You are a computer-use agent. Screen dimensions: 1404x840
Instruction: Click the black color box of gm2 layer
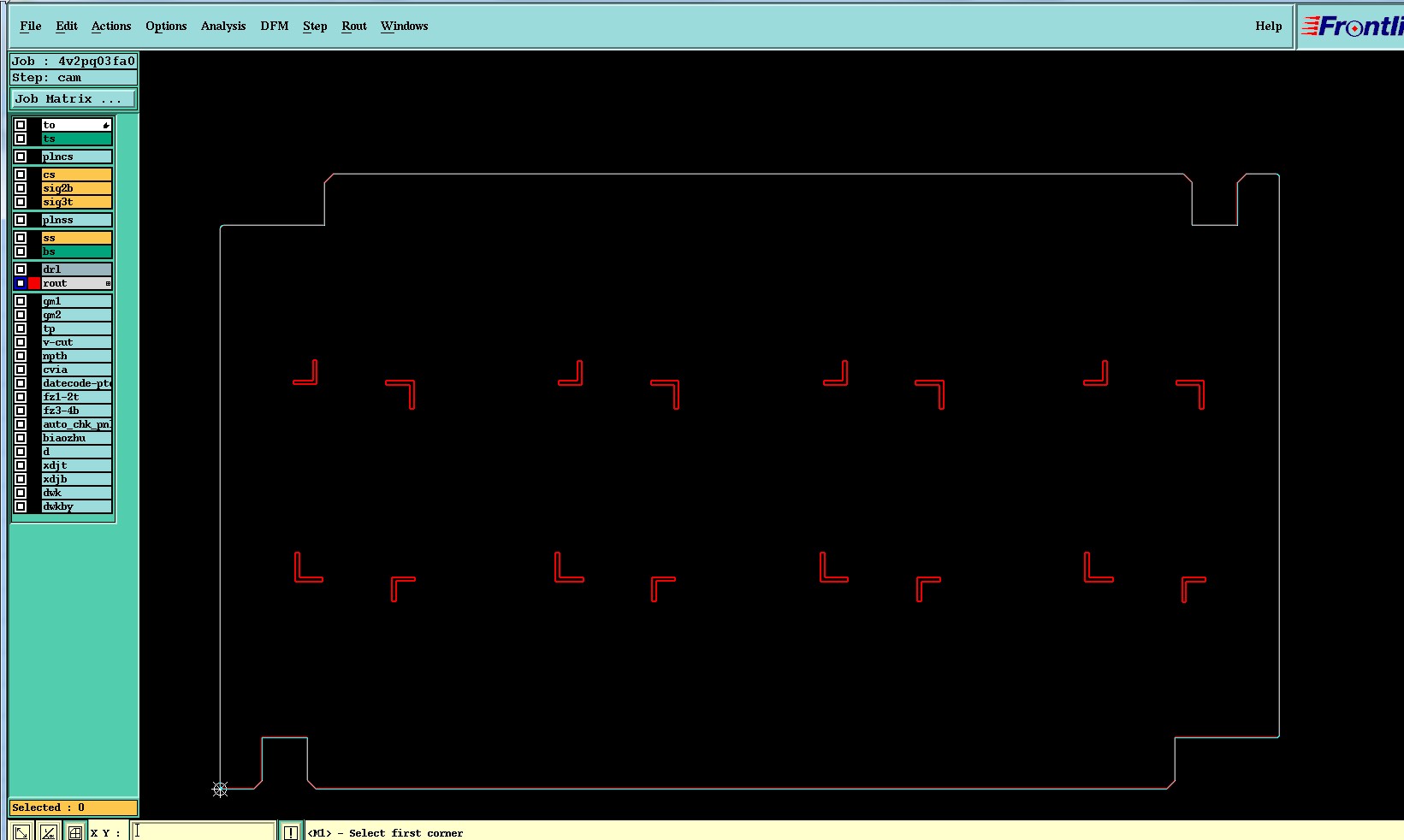34,315
